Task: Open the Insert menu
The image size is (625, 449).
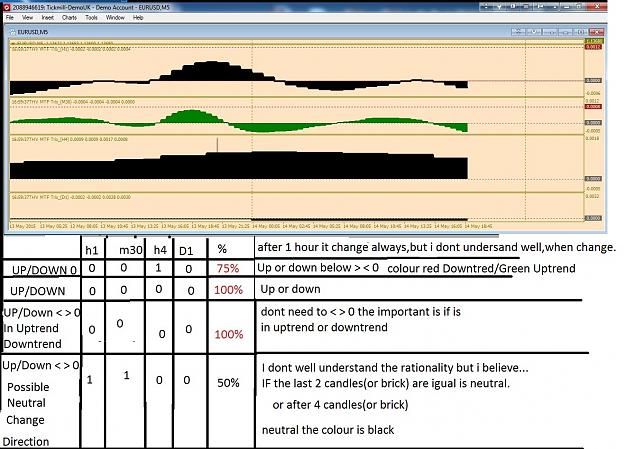Action: click(x=47, y=18)
